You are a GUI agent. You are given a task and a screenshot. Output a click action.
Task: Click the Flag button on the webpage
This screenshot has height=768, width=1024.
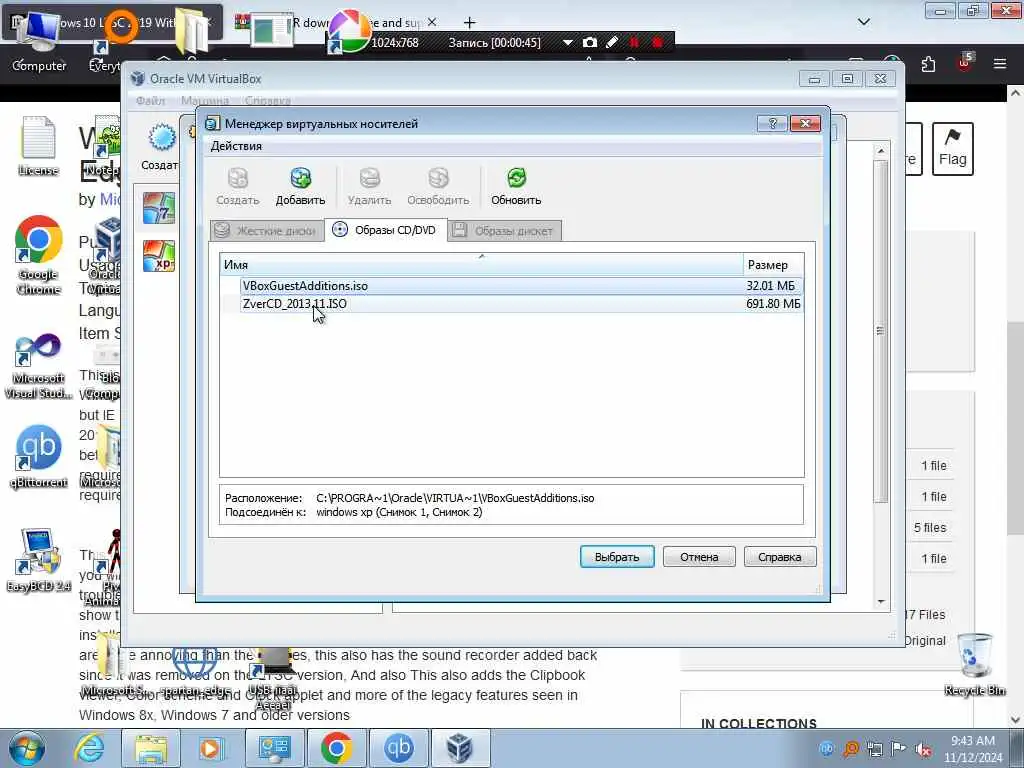tap(953, 149)
